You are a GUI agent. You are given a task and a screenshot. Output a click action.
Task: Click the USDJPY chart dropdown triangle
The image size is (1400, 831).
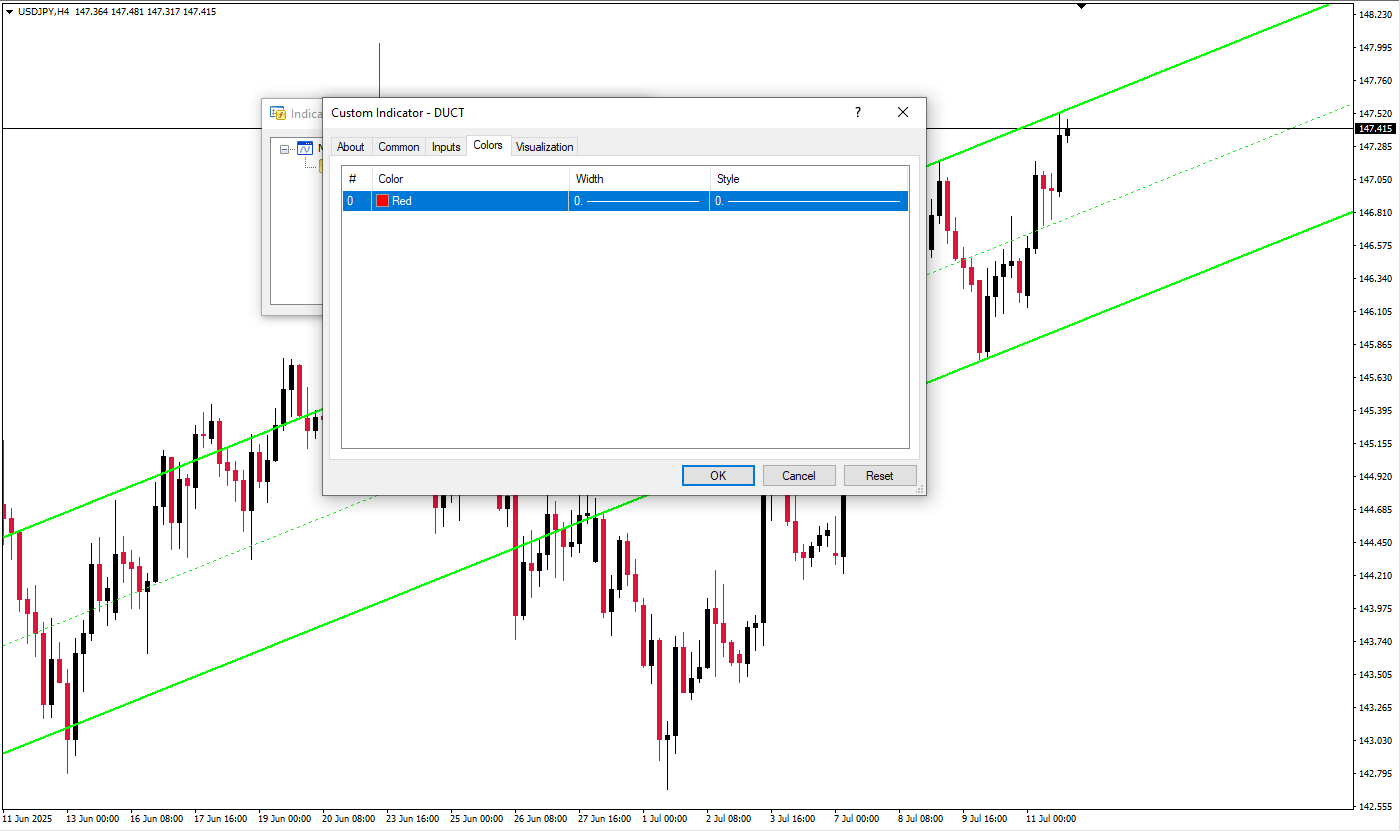(9, 11)
